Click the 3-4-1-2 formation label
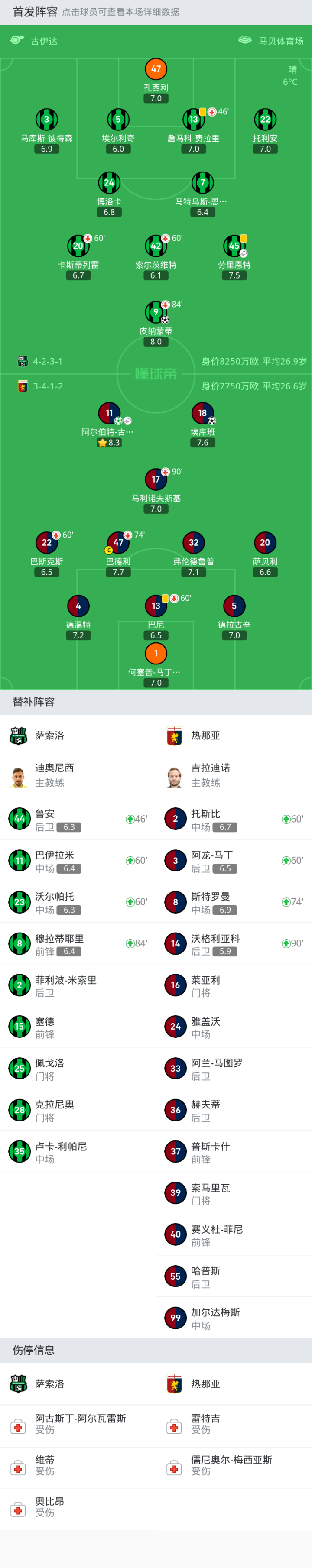 [48, 386]
